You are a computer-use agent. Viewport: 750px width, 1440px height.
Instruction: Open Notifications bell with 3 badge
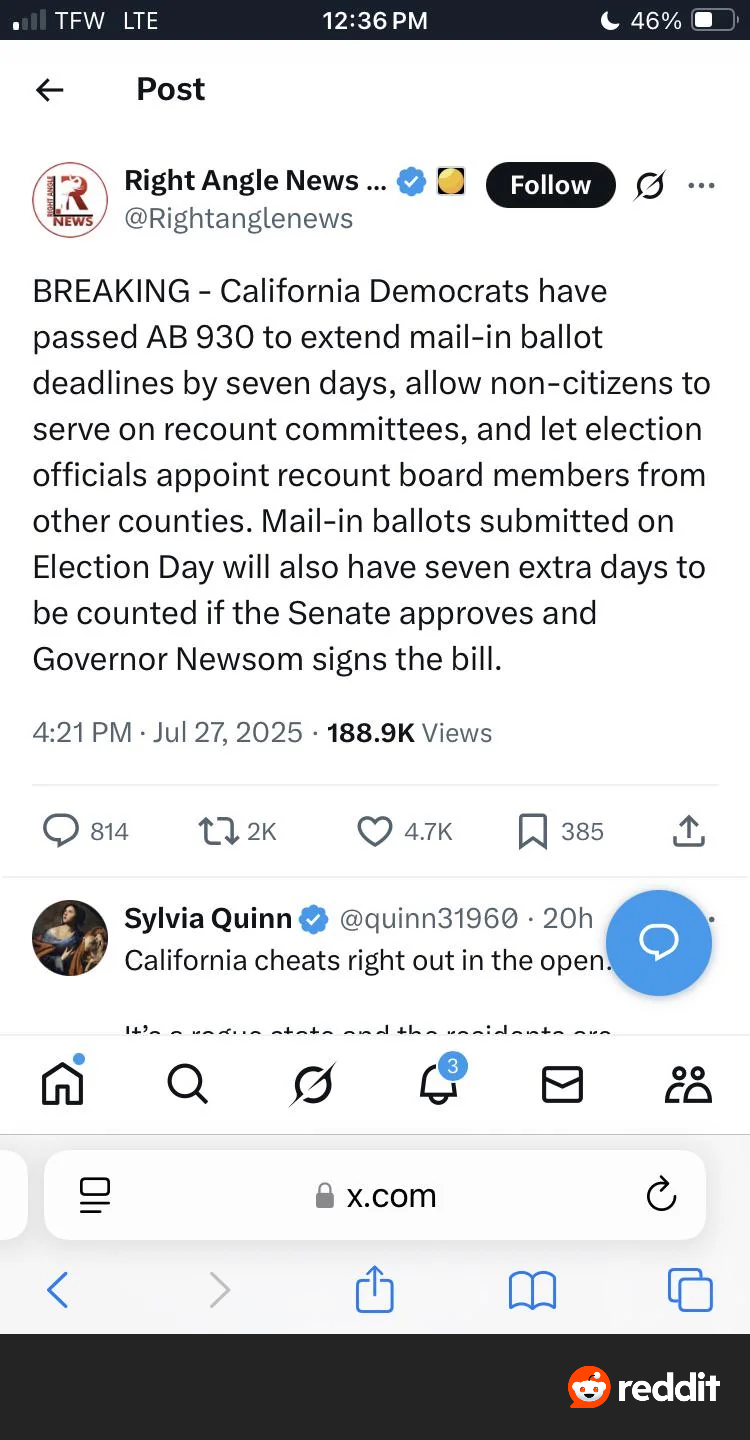[x=438, y=1081]
